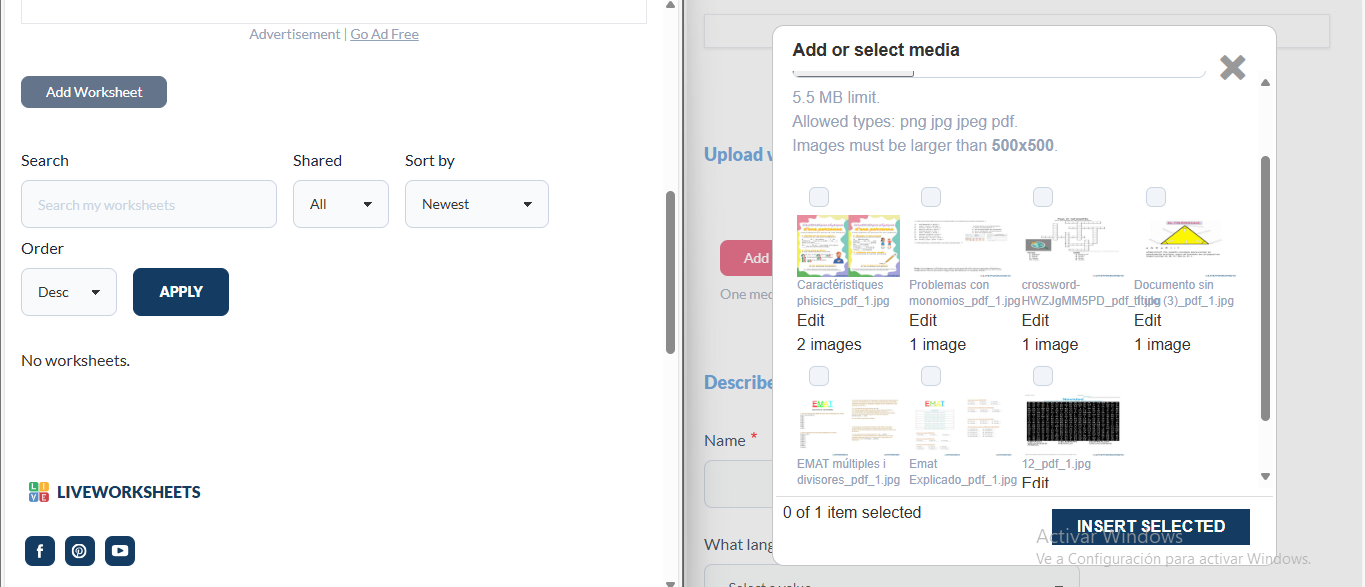Close the Add or select media dialog
This screenshot has width=1365, height=587.
point(1232,68)
